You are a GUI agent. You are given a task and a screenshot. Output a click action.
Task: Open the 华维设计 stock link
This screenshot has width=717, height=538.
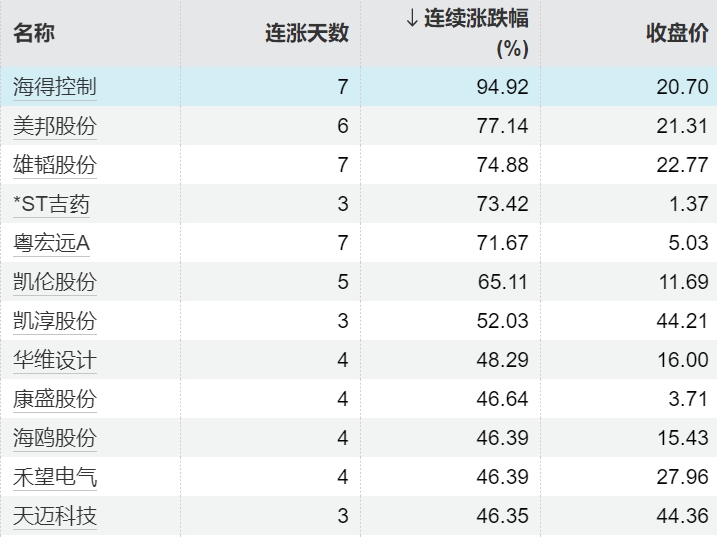point(55,360)
